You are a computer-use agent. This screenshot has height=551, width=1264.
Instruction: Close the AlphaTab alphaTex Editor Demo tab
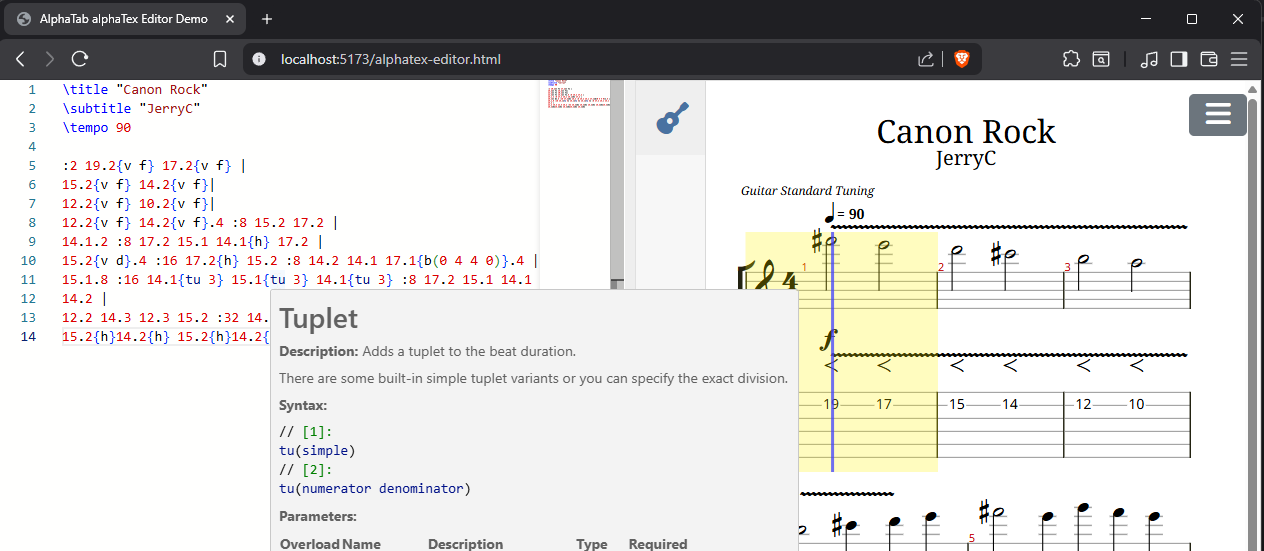(x=231, y=19)
